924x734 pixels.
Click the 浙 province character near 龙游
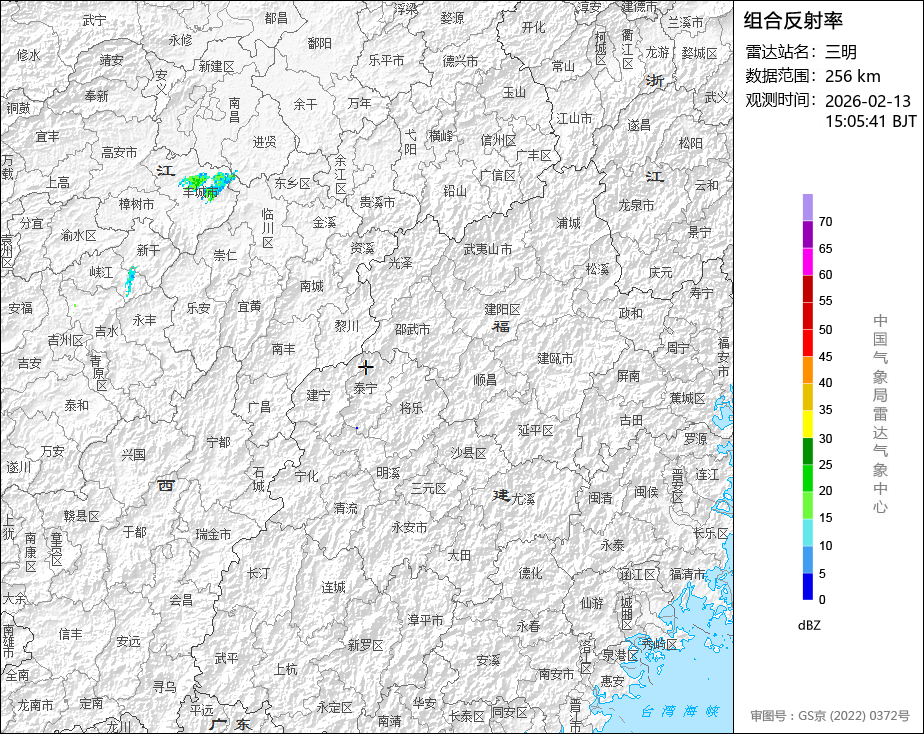655,81
